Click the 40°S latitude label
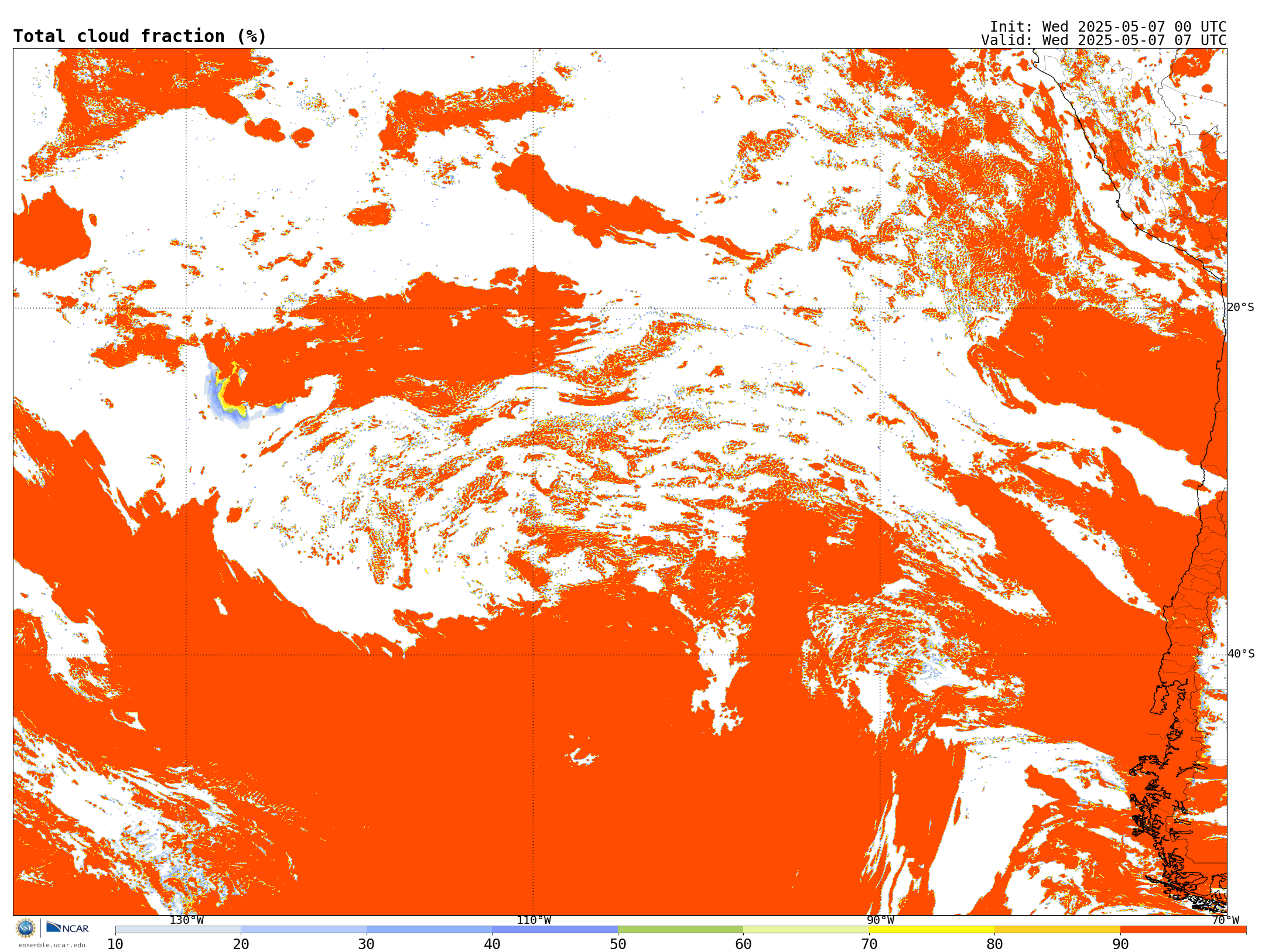The height and width of the screenshot is (952, 1265). [x=1241, y=654]
